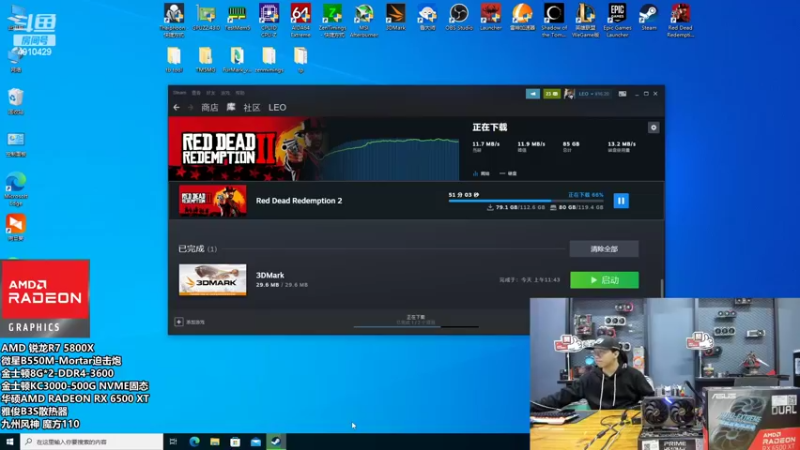Screen dimensions: 800x450
Task: Open the AIDA64 Extreme desktop shortcut
Action: pos(301,20)
